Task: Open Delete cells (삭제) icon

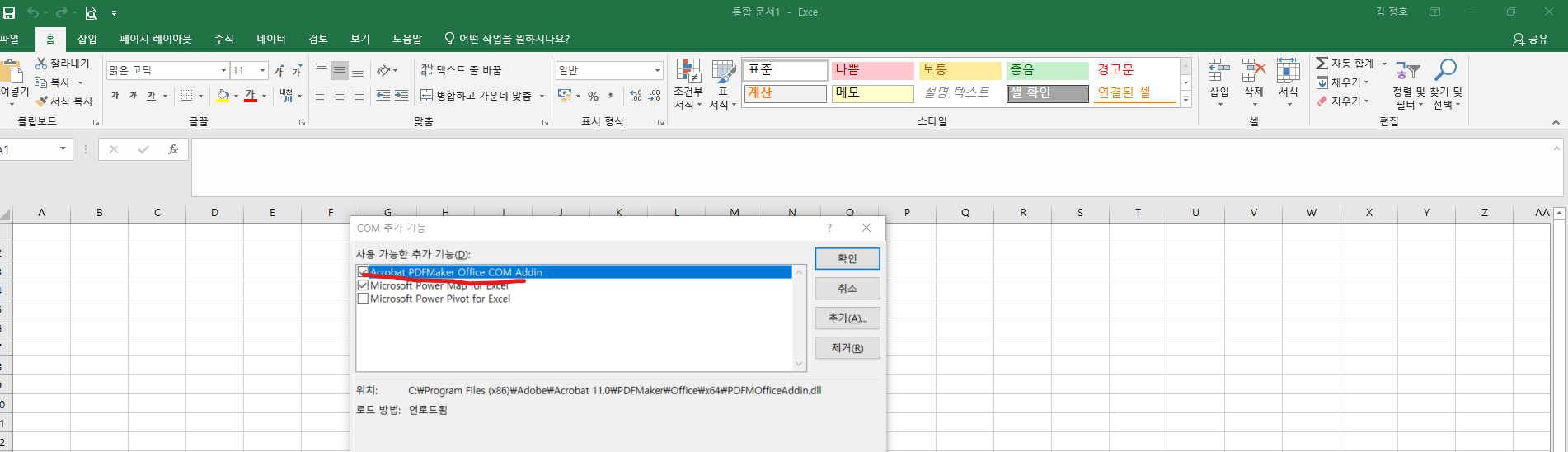Action: click(1254, 82)
